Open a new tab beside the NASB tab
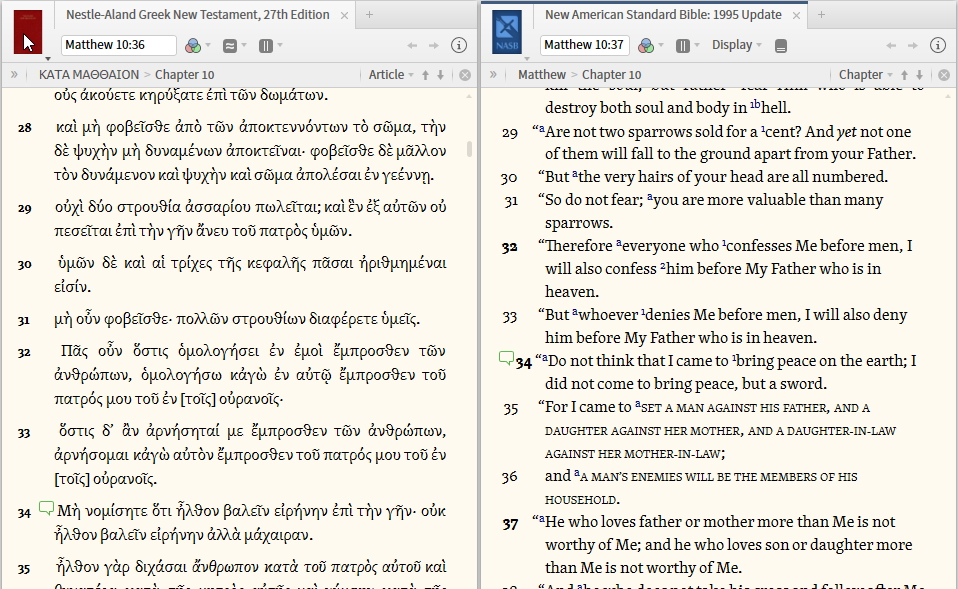 pyautogui.click(x=822, y=15)
